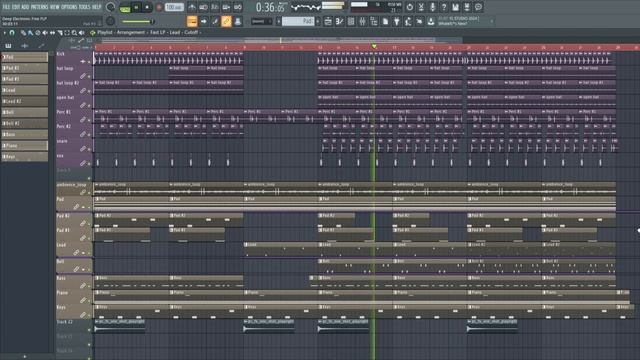Select the playlist Zoom magnifier tool
This screenshot has height=360, width=640.
click(74, 33)
